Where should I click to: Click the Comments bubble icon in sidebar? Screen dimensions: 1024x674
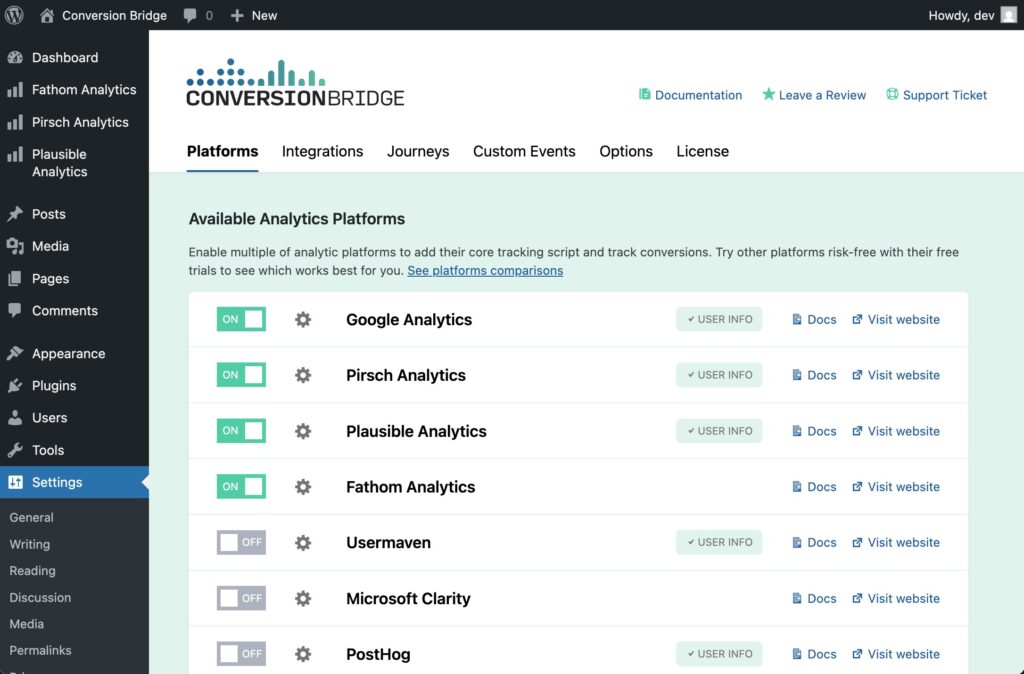[x=15, y=311]
